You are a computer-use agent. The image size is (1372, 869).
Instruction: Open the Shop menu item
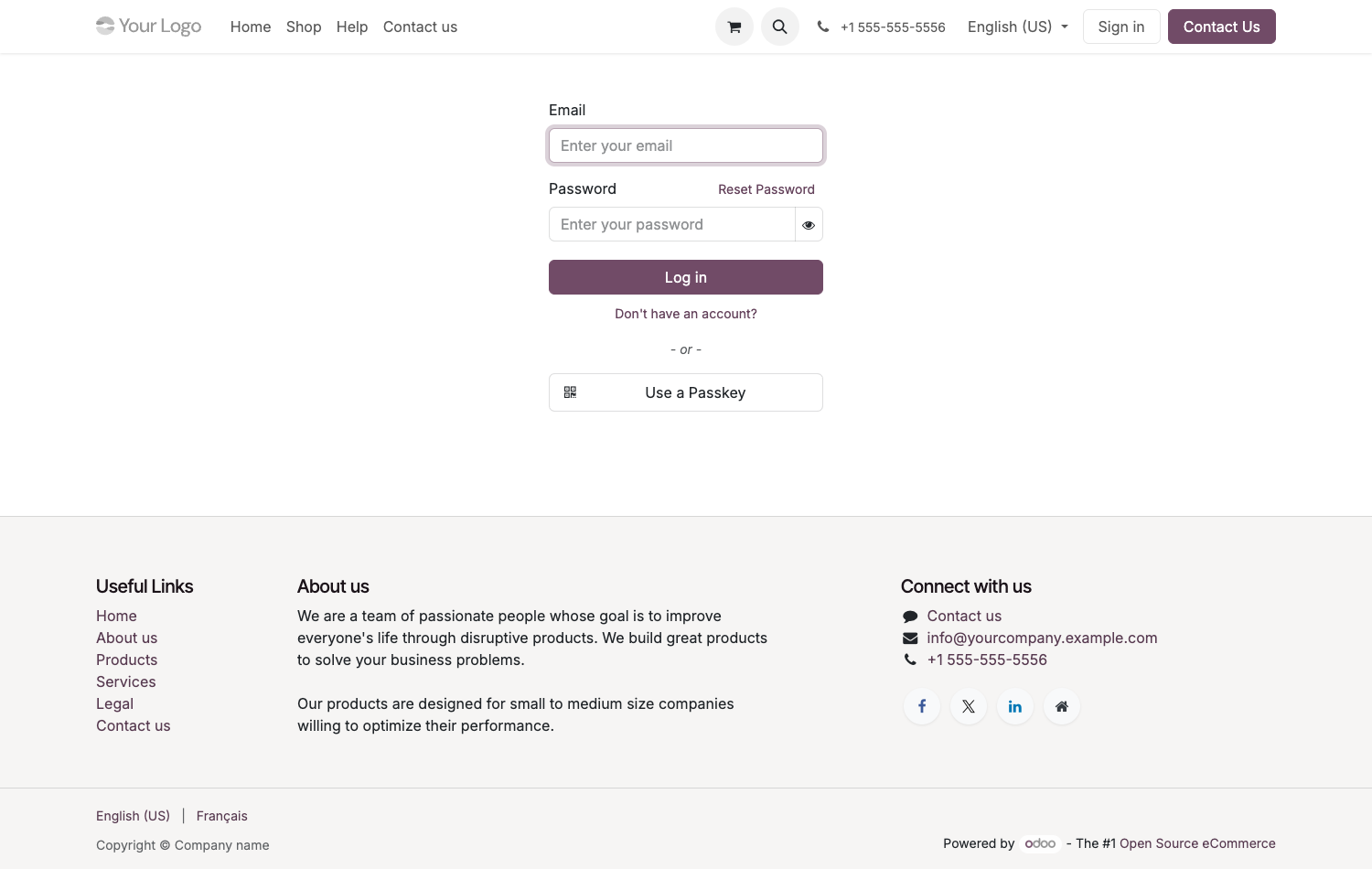(304, 27)
